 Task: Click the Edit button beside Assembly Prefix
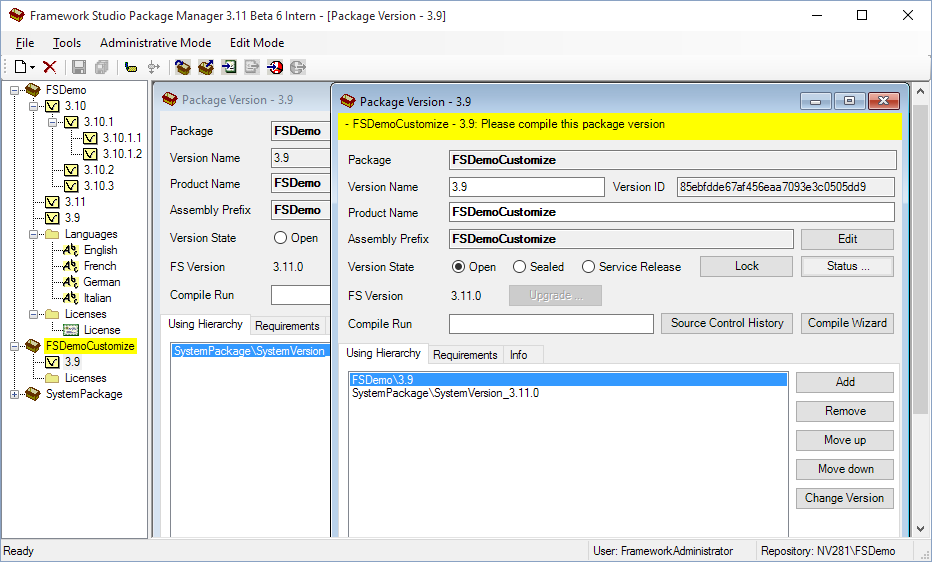pos(847,239)
